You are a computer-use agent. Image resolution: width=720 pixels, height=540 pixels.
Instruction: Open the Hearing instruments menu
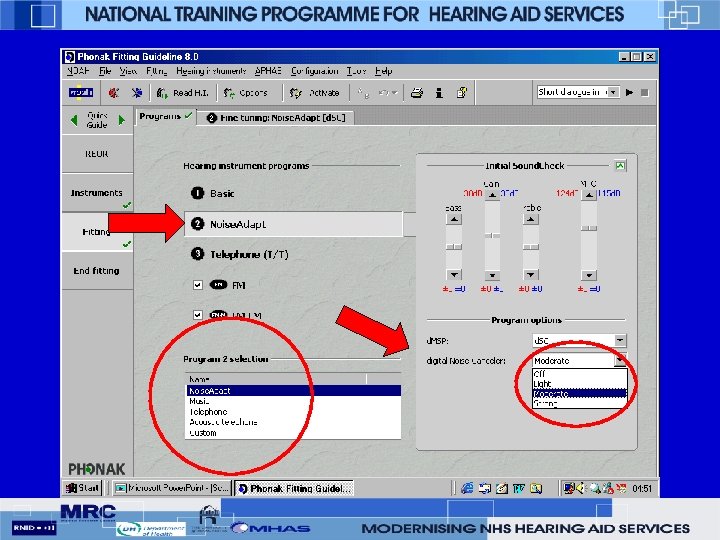coord(211,71)
